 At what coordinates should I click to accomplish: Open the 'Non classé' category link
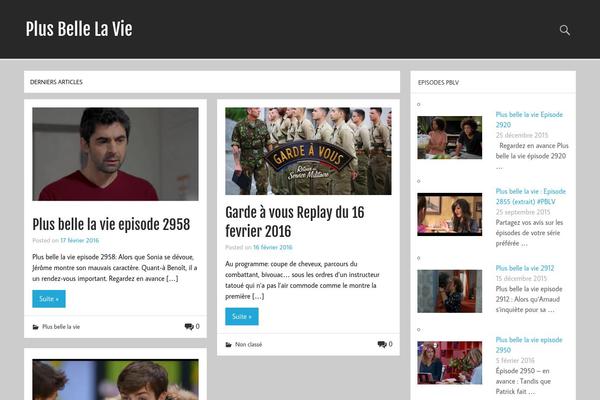pyautogui.click(x=249, y=344)
